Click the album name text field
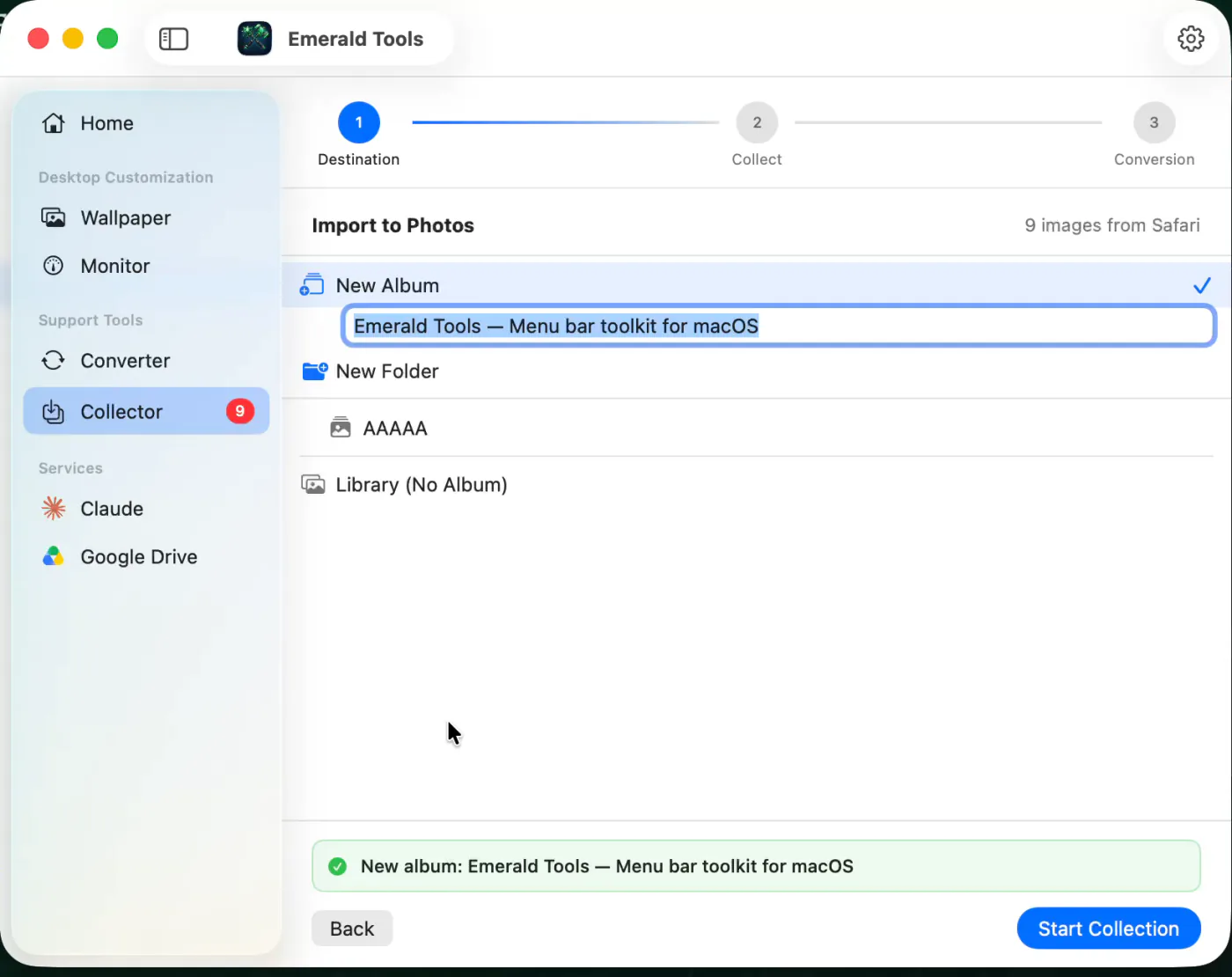The height and width of the screenshot is (977, 1232). pyautogui.click(x=779, y=326)
